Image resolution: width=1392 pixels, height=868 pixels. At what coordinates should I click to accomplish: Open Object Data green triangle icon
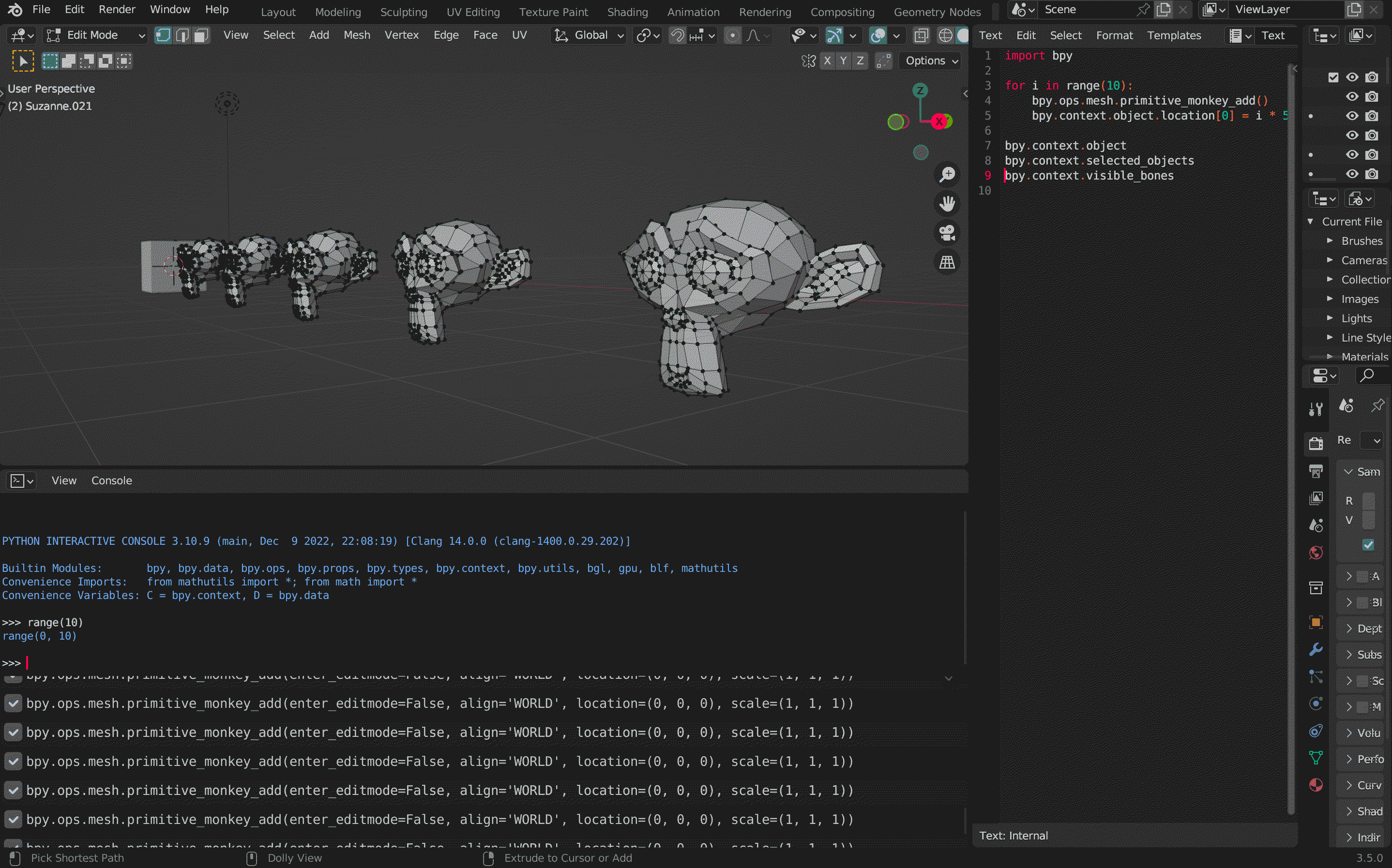tap(1316, 758)
